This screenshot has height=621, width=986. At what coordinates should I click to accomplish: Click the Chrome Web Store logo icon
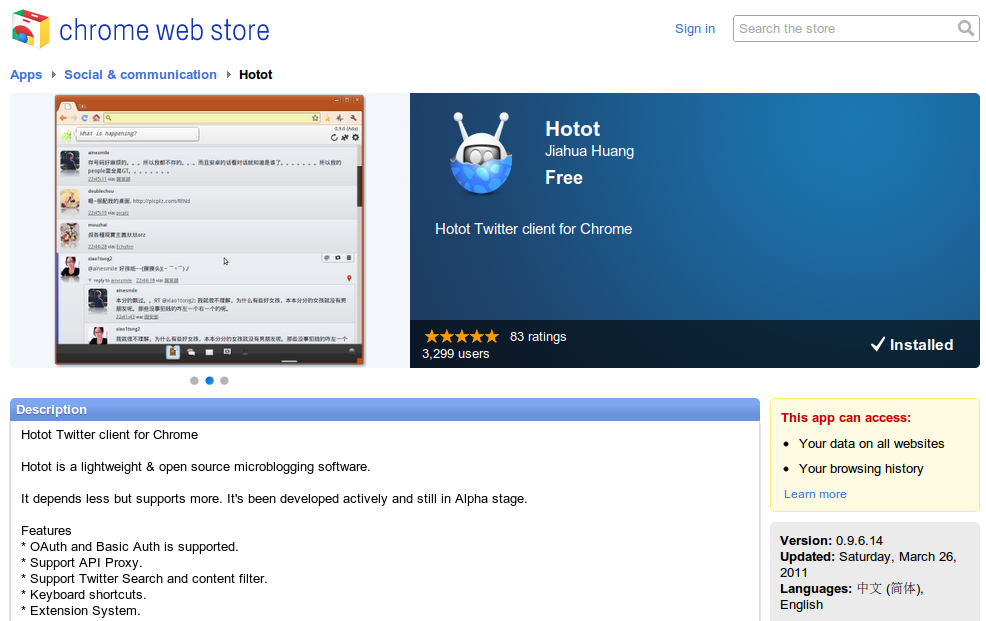pyautogui.click(x=30, y=29)
